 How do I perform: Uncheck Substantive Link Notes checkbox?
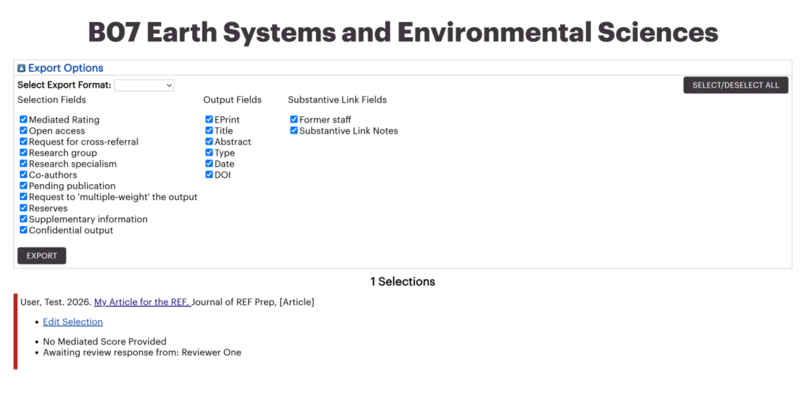pos(294,131)
